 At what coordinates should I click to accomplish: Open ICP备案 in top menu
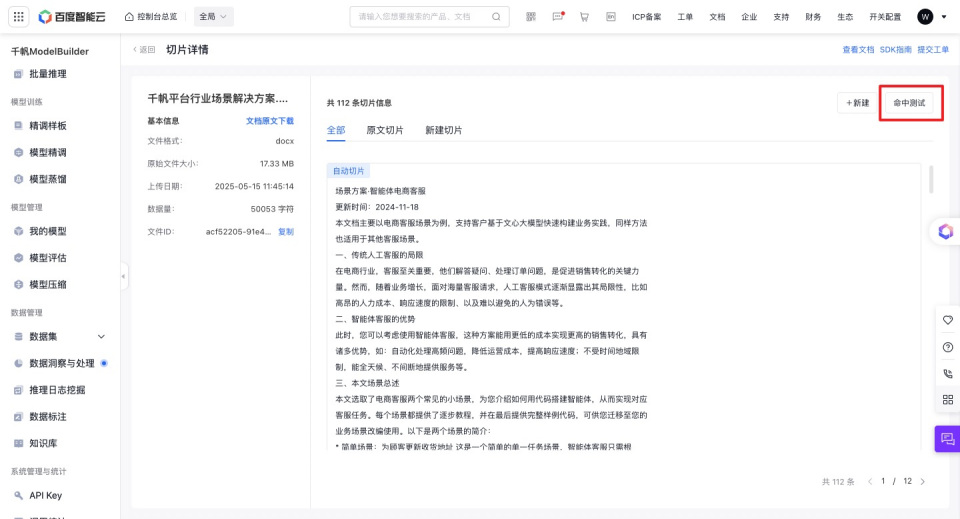647,17
